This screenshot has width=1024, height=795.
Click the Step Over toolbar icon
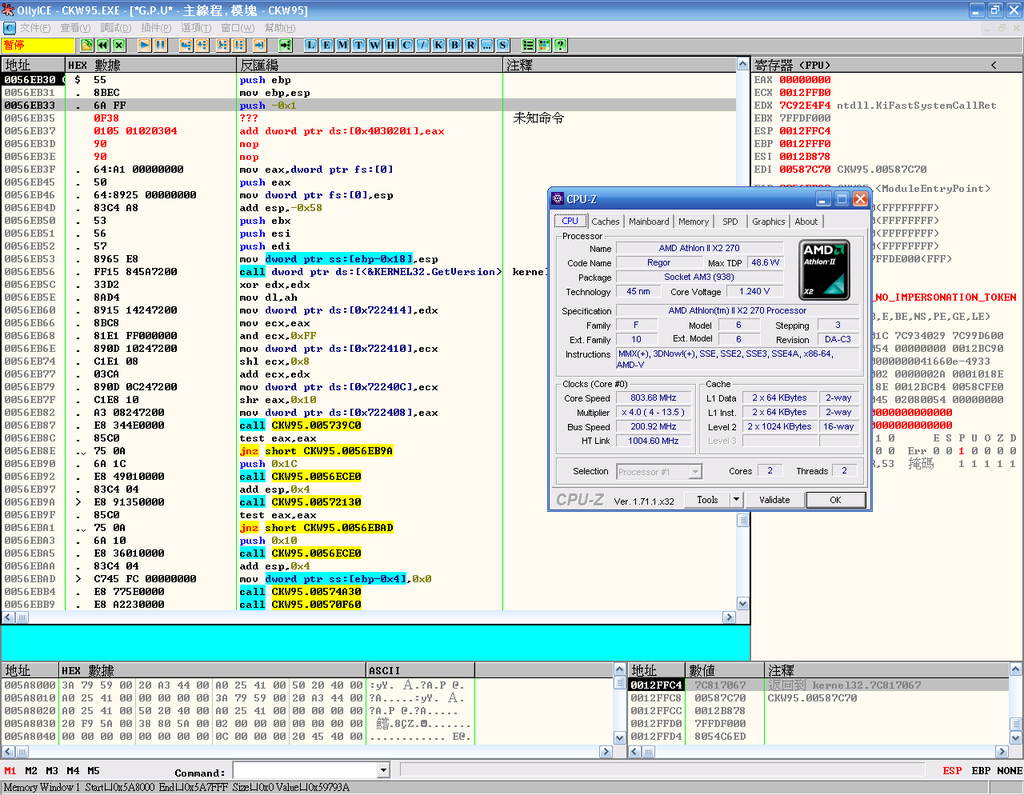[202, 45]
